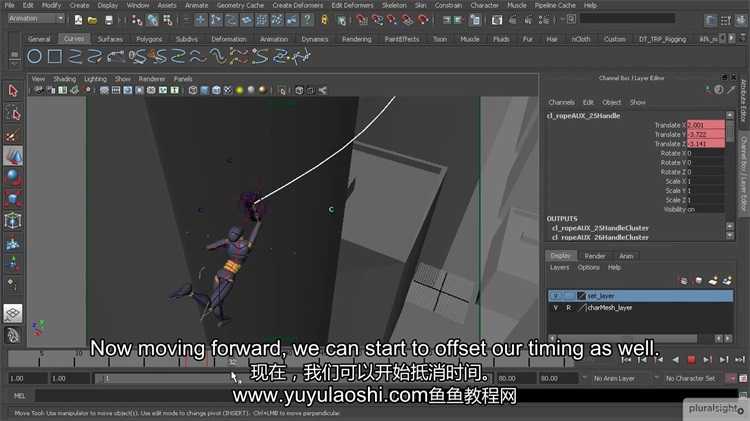
Task: Activate the Move tool cone icon
Action: point(13,156)
